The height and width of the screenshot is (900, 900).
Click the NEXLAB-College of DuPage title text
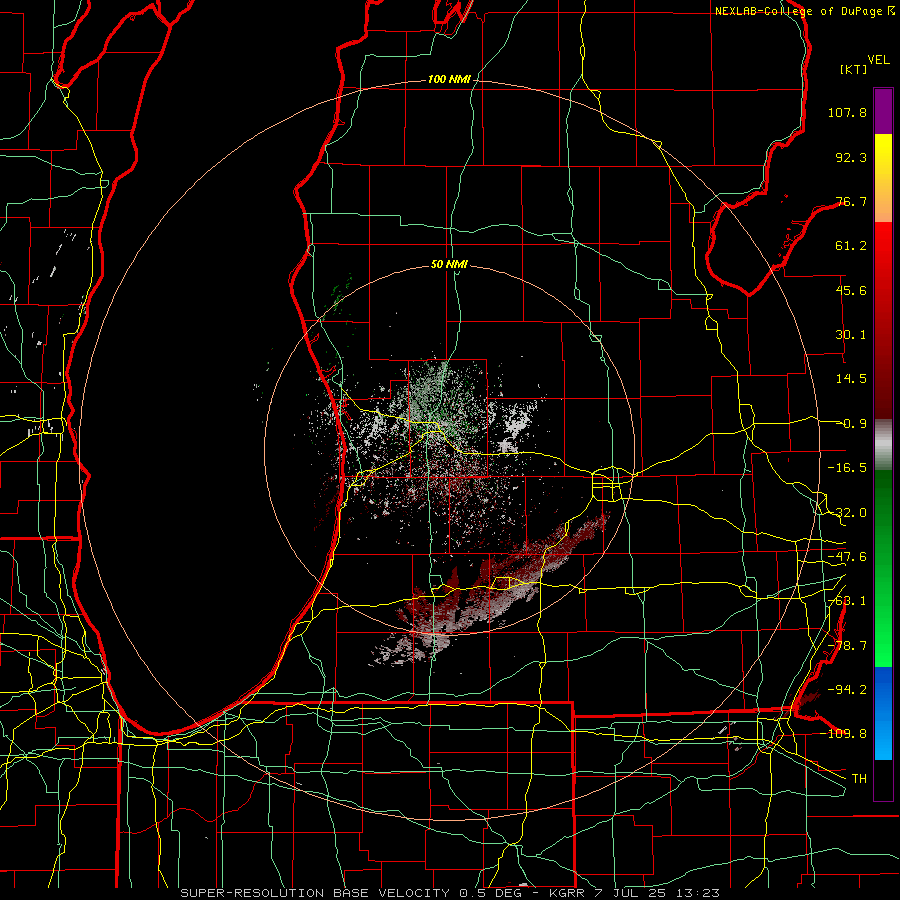point(798,11)
